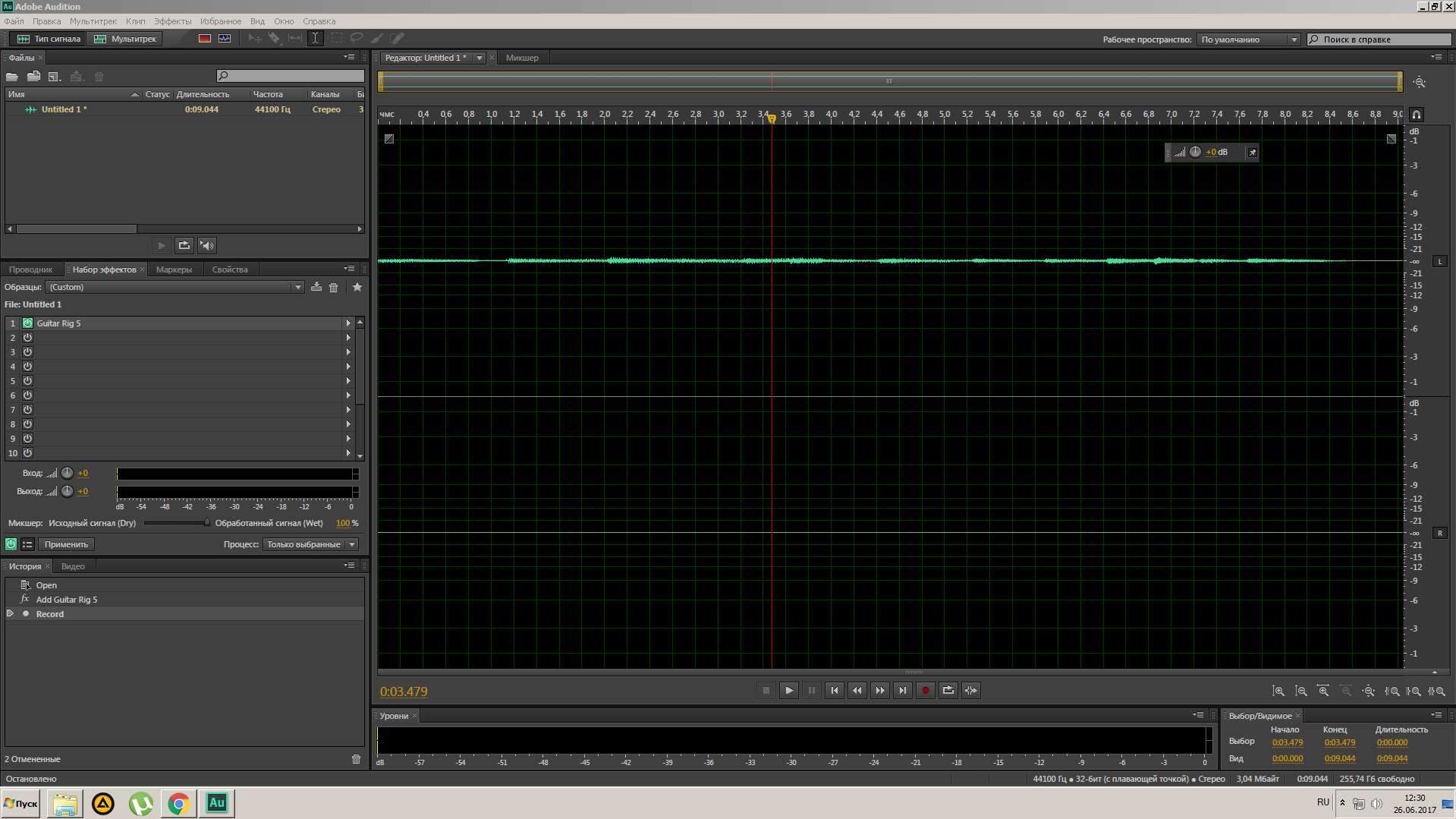
Task: Click the Open File folder icon
Action: tap(12, 77)
